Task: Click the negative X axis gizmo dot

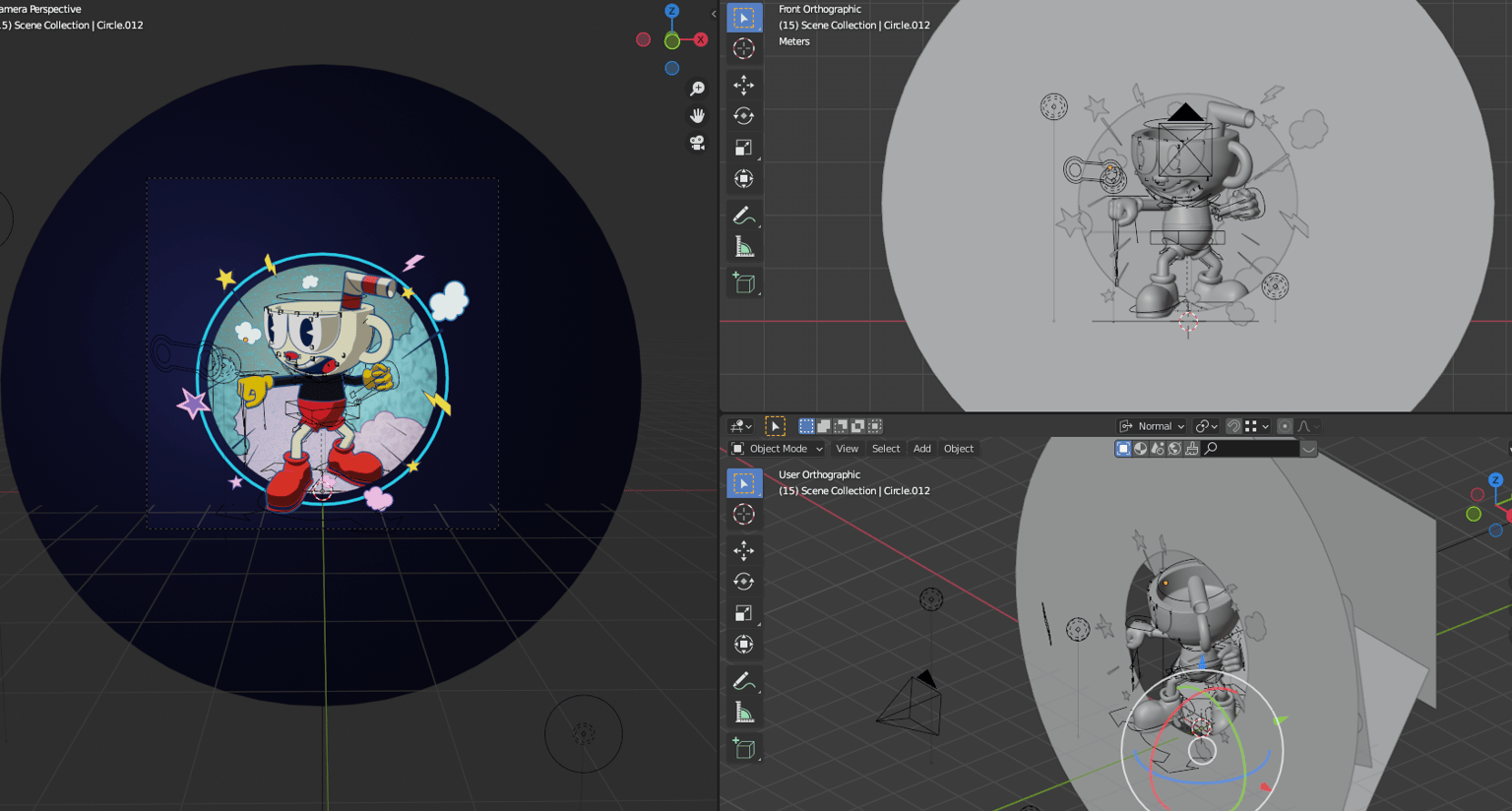Action: pyautogui.click(x=643, y=39)
